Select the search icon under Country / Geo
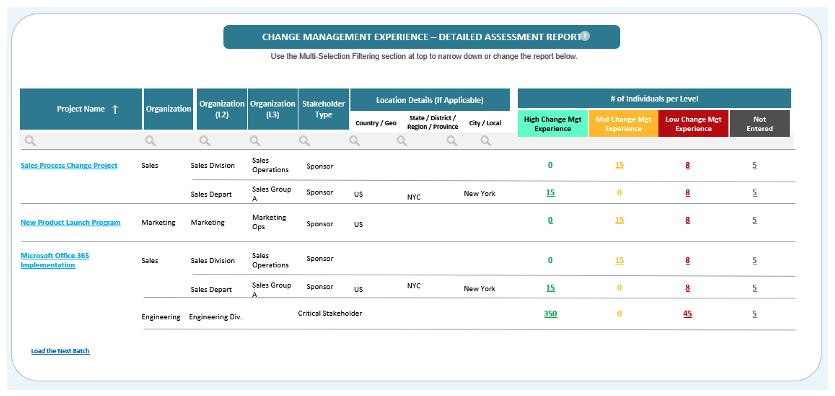This screenshot has height=396, width=835. coord(355,141)
